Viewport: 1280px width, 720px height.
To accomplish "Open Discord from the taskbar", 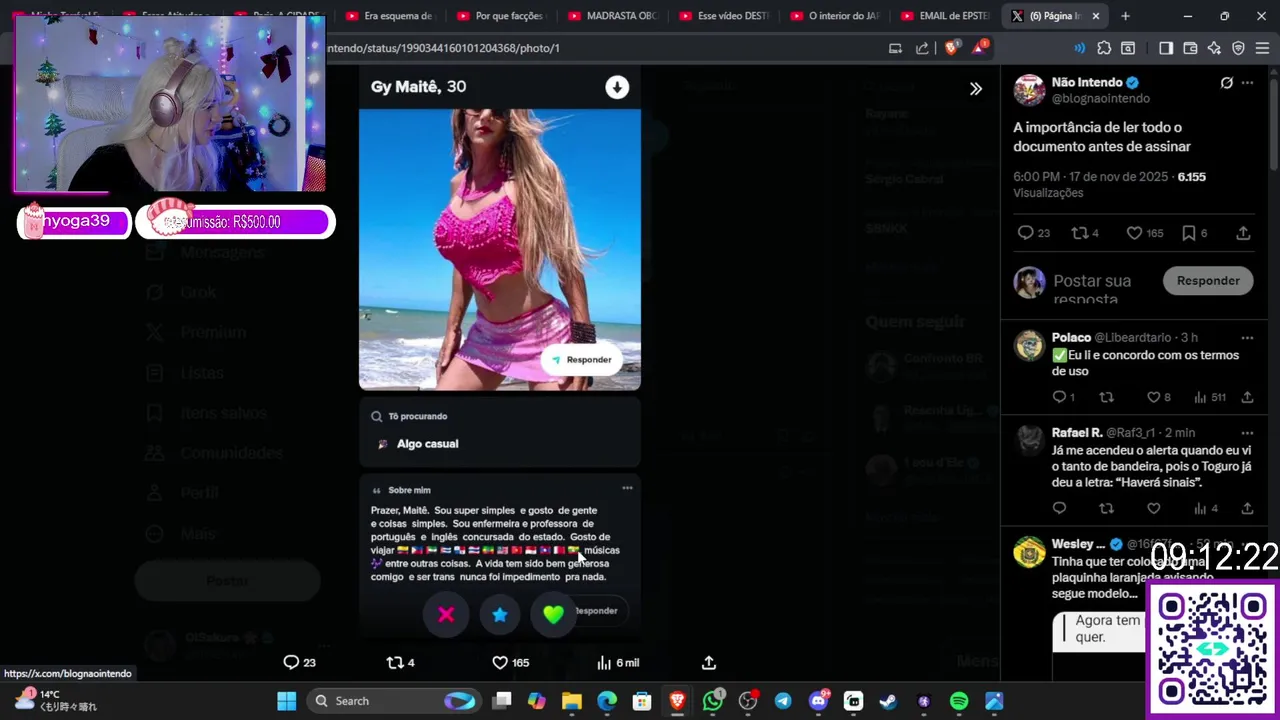I will (818, 701).
